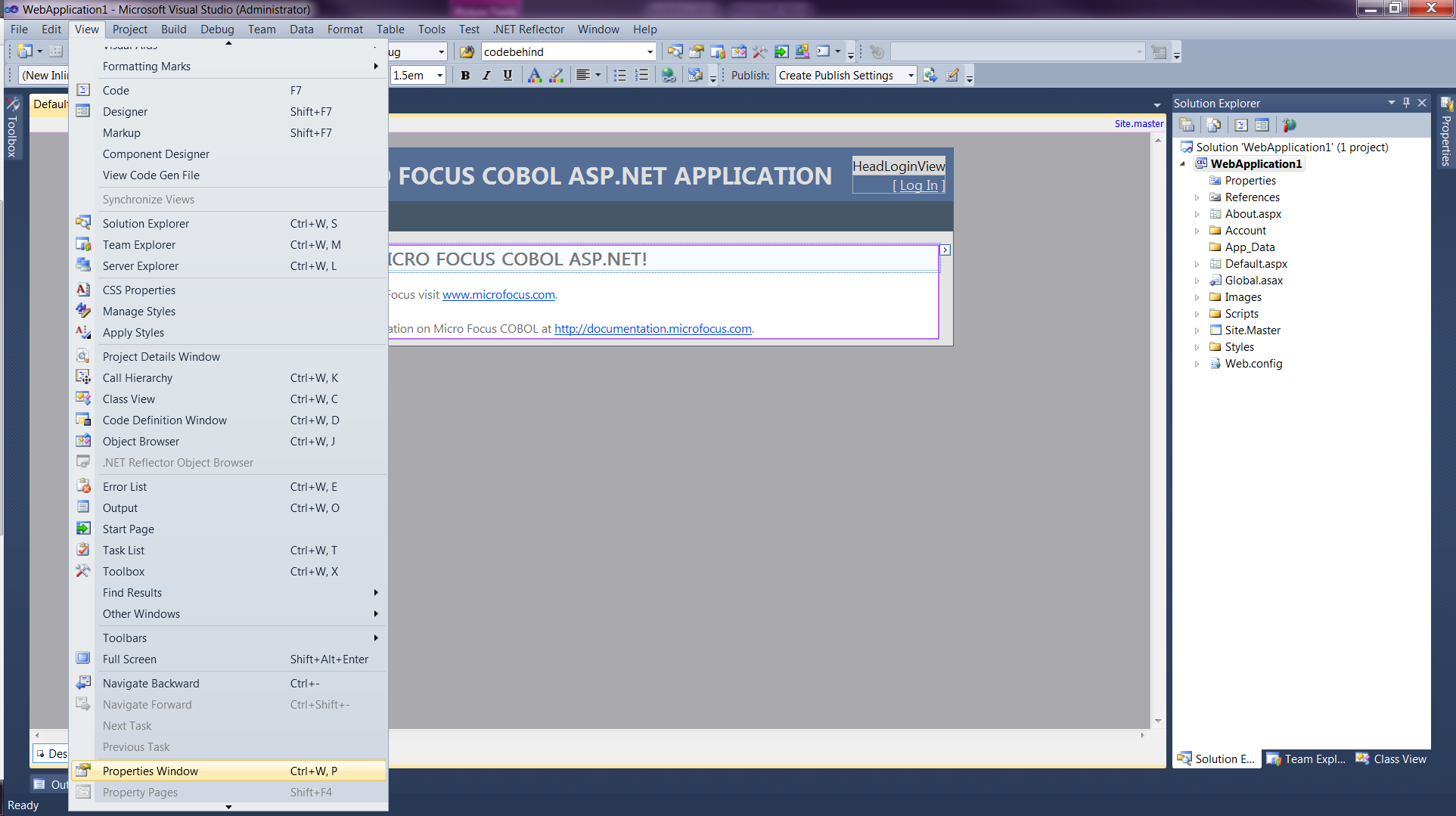Open the Toolbox side tab

click(x=12, y=127)
